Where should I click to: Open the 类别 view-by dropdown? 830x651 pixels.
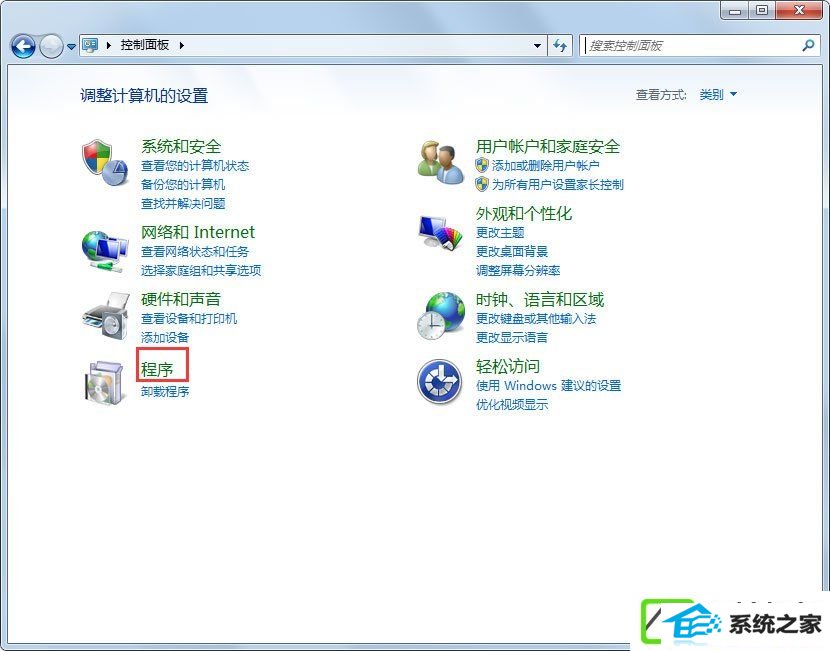tap(718, 95)
